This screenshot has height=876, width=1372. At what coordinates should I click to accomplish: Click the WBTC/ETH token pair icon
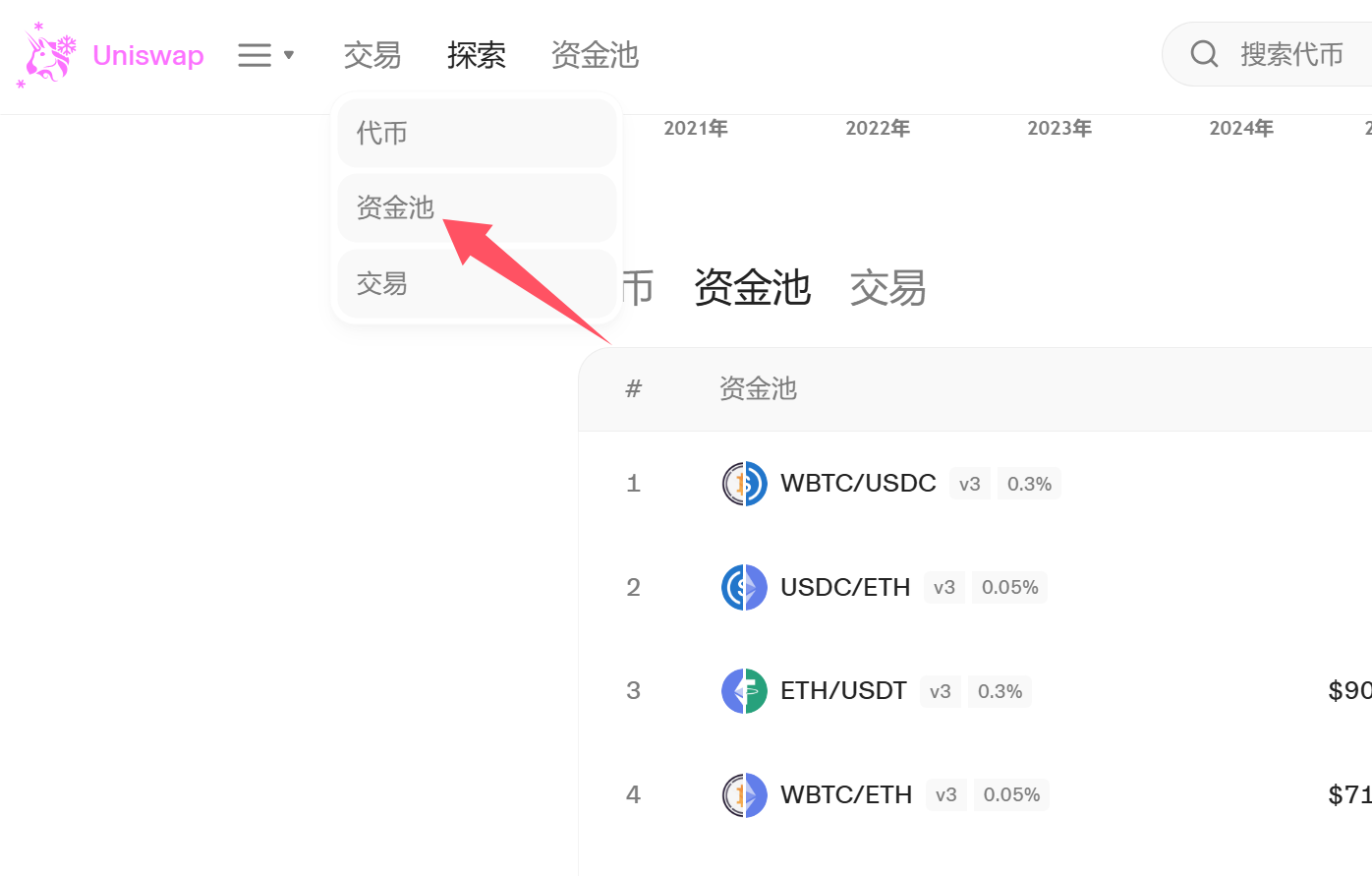pyautogui.click(x=744, y=794)
